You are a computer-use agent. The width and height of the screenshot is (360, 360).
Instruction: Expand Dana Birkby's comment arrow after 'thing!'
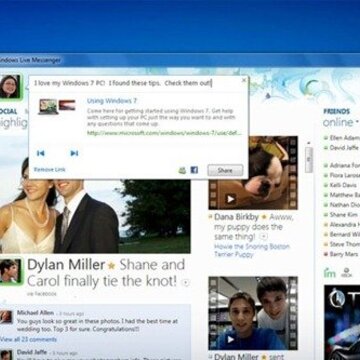pos(264,237)
